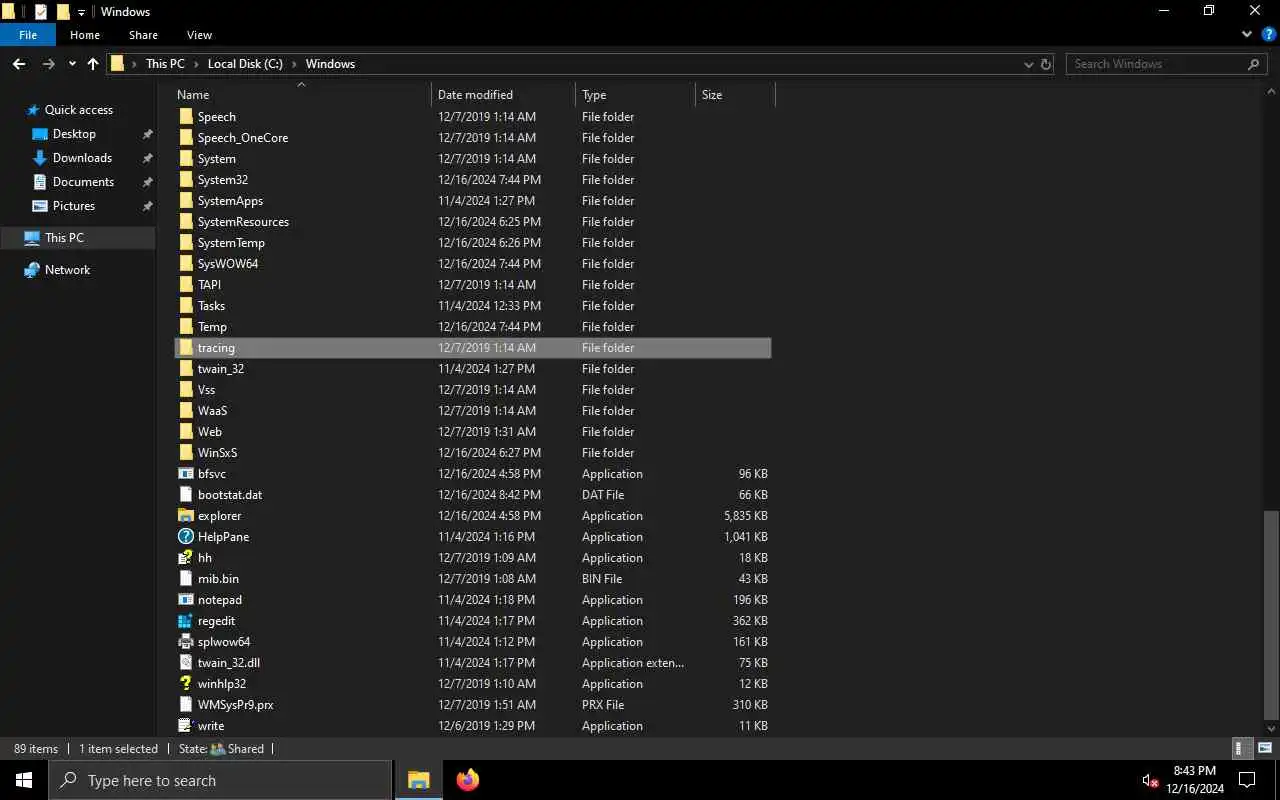Go back with the Back arrow

(x=19, y=64)
